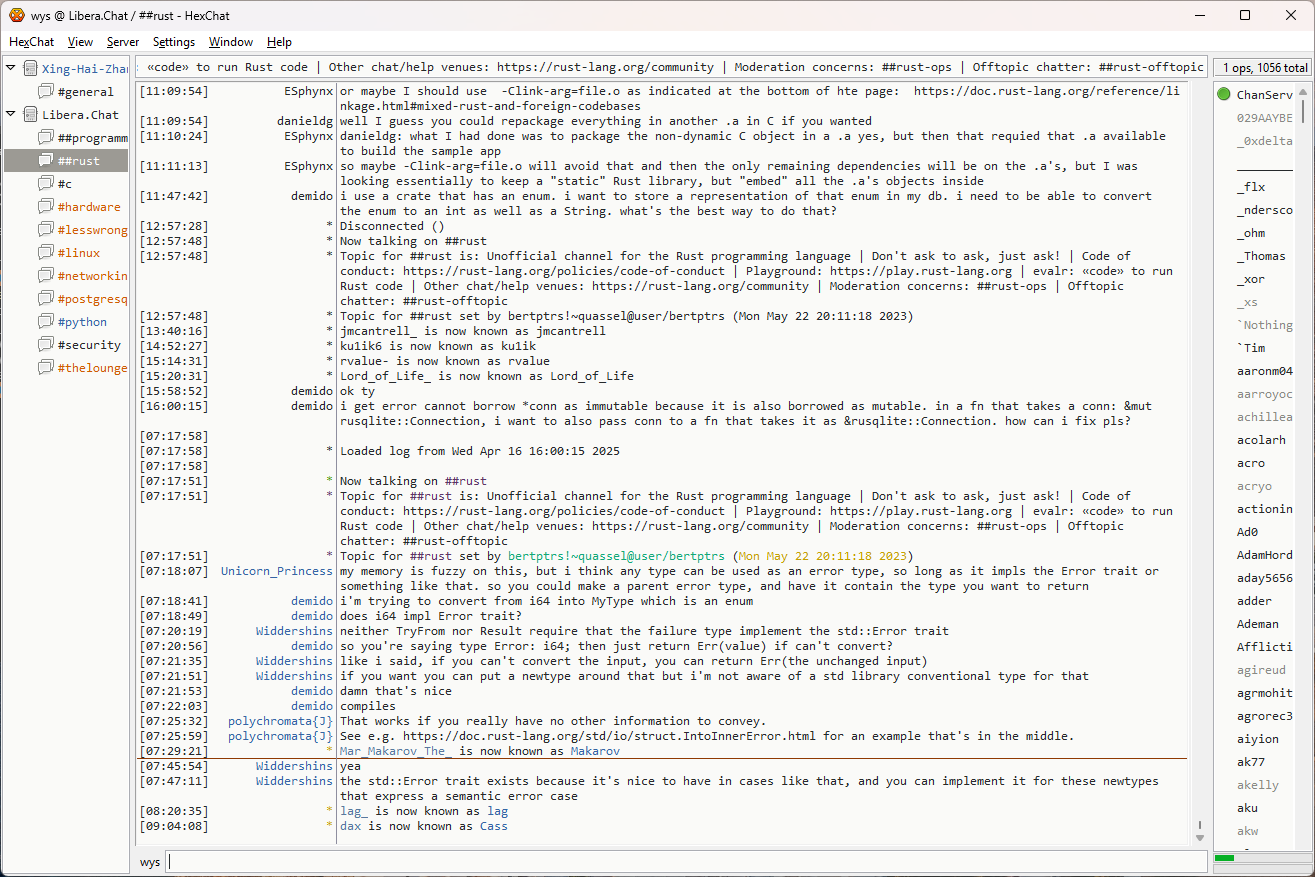The image size is (1315, 877).
Task: Click the green ChanServ status icon
Action: pyautogui.click(x=1224, y=95)
